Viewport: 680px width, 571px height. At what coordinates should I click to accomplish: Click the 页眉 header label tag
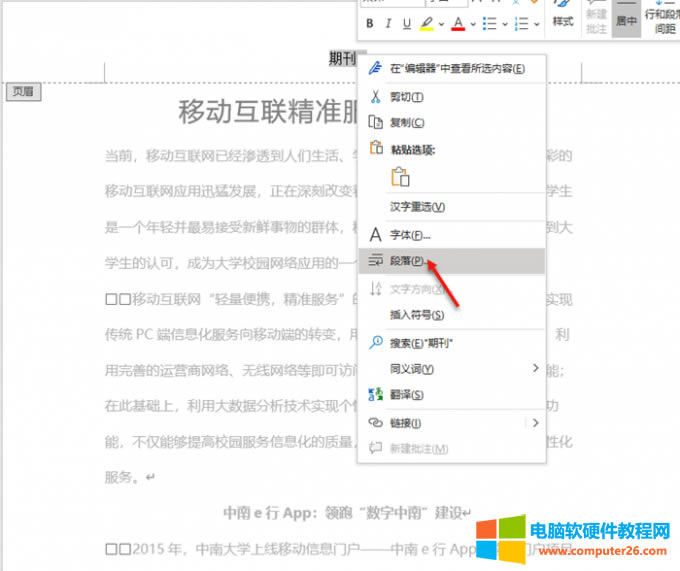click(23, 91)
